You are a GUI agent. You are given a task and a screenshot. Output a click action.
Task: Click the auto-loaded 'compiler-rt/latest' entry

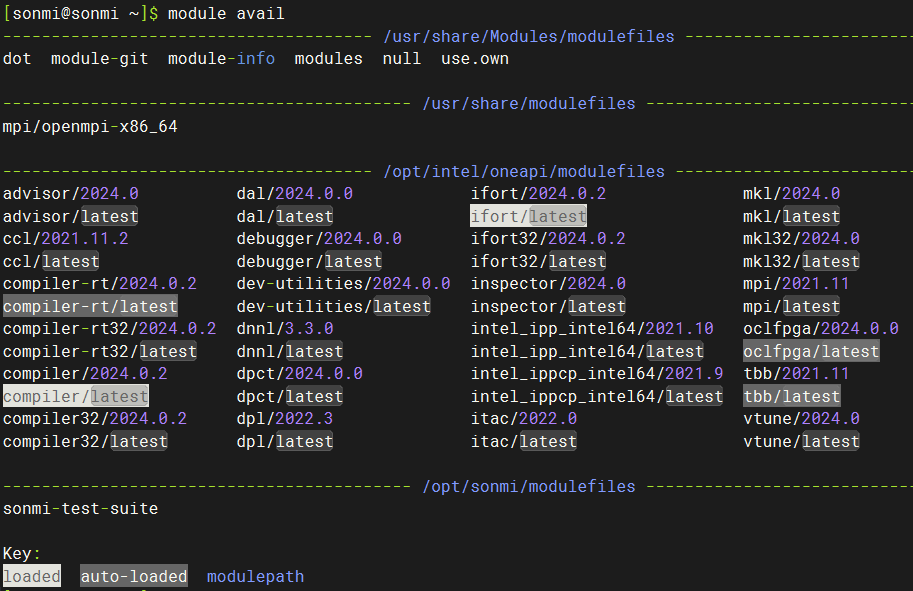click(x=90, y=306)
